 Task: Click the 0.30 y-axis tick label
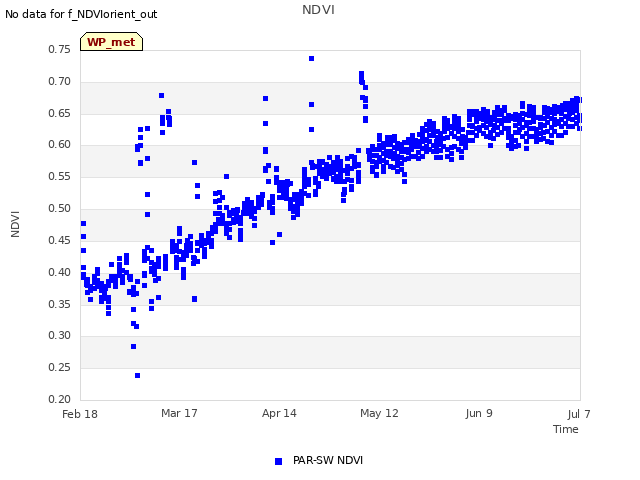tap(60, 336)
